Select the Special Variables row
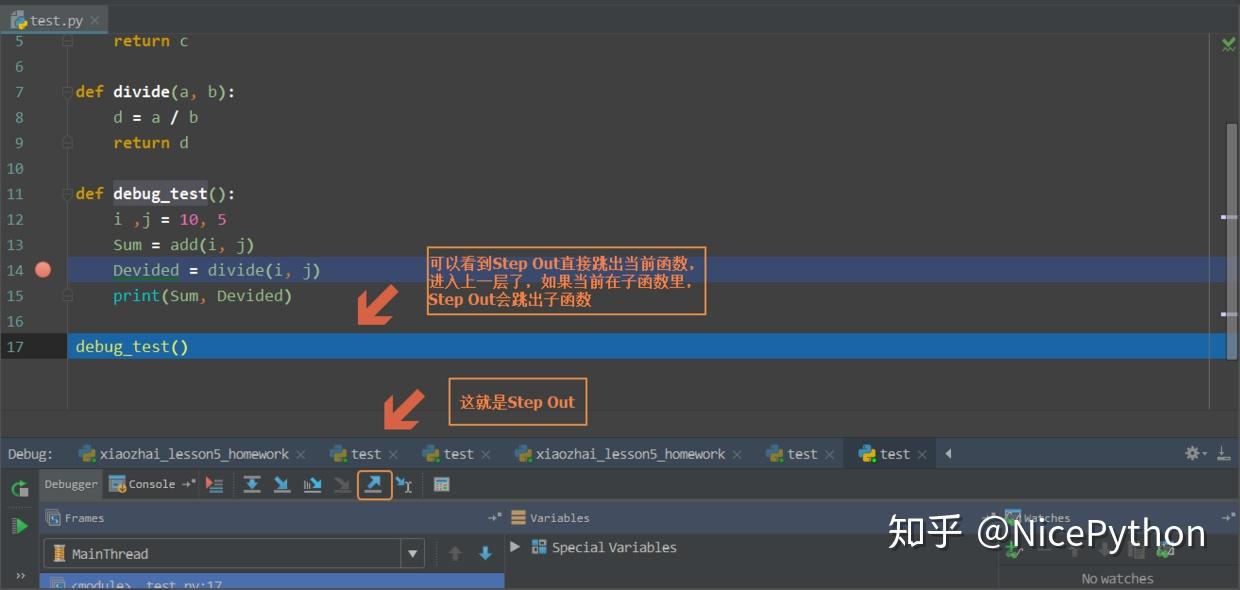This screenshot has height=590, width=1240. coord(614,547)
